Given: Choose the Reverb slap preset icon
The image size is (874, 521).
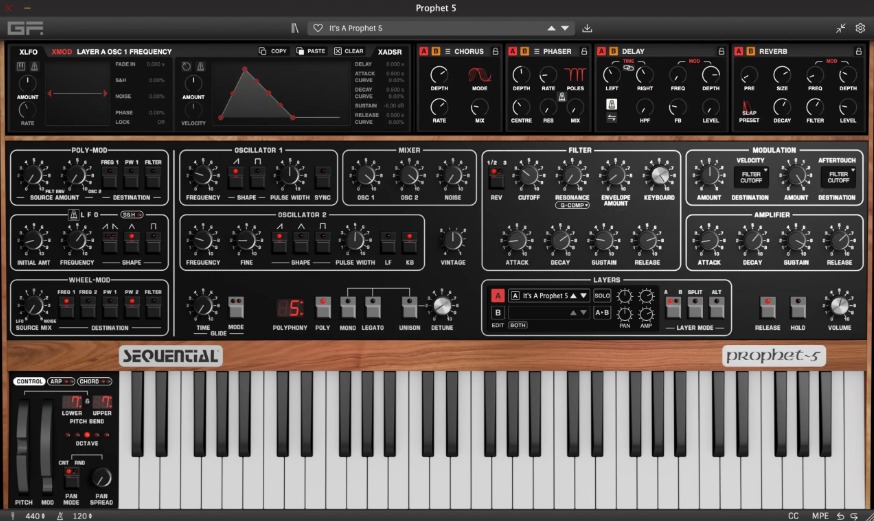Looking at the screenshot, I should (x=747, y=107).
